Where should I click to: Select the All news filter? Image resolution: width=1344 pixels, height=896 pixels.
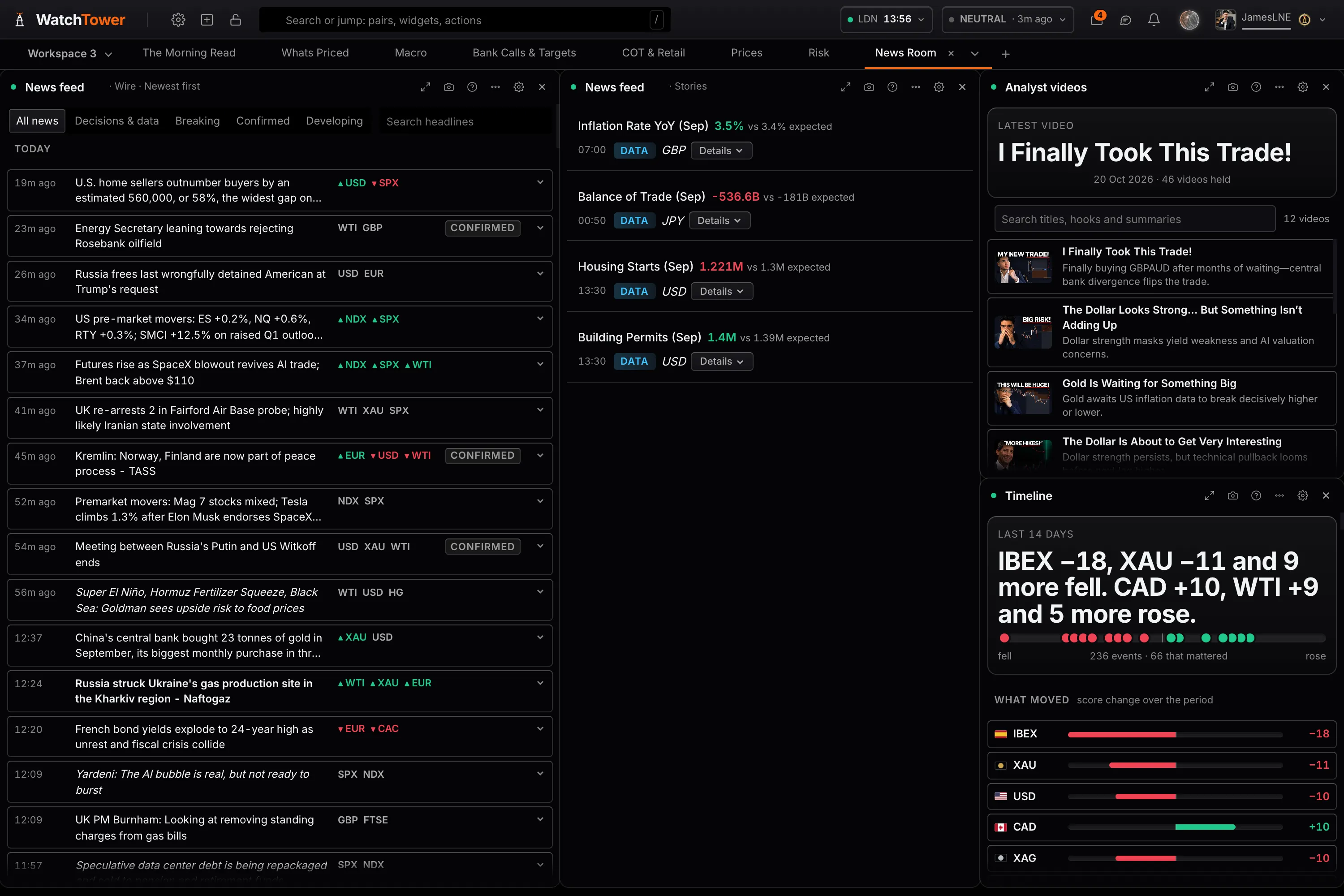[x=37, y=121]
